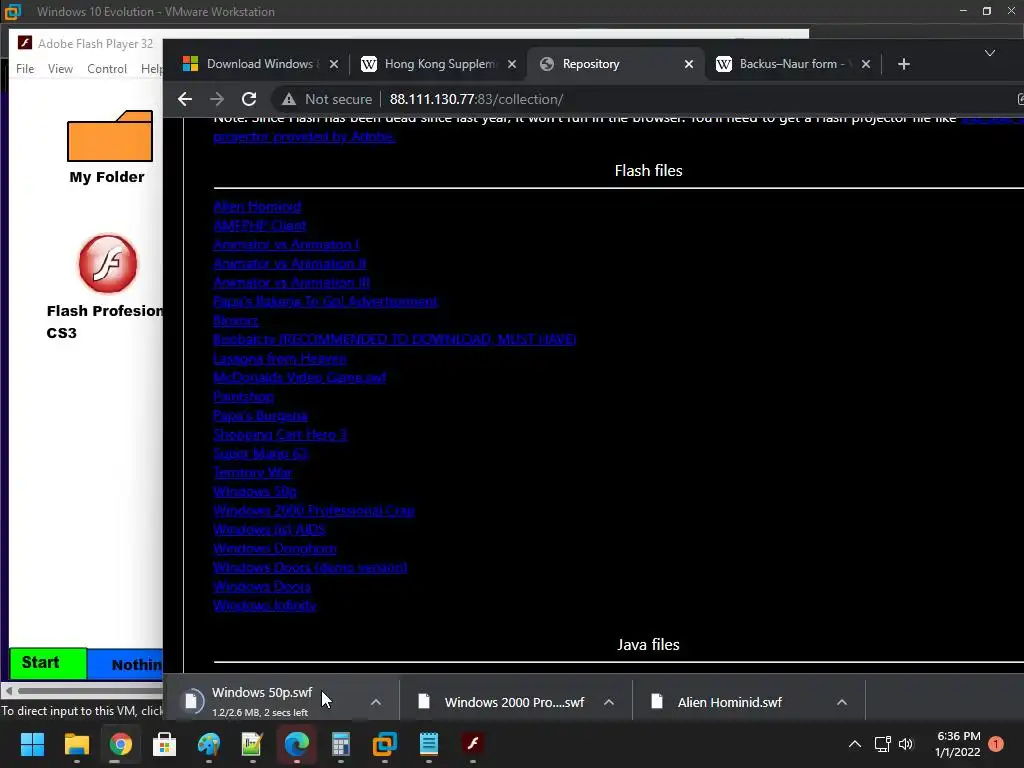1024x768 pixels.
Task: Open the Flash Professional CS3 icon
Action: pos(108,264)
